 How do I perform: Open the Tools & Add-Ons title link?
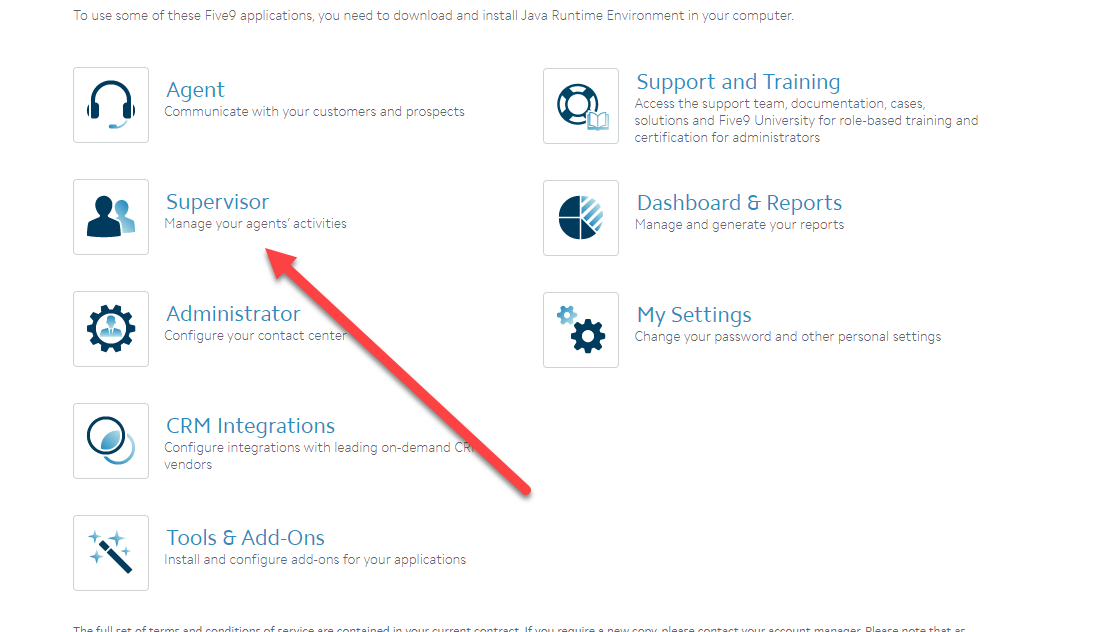click(245, 538)
